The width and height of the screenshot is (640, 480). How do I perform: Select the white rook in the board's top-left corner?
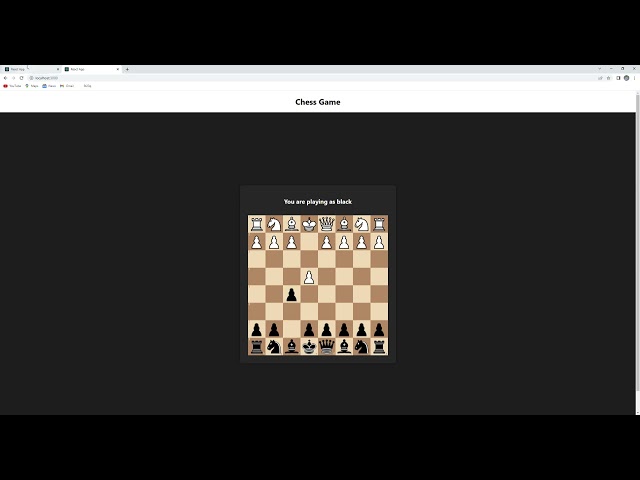257,224
